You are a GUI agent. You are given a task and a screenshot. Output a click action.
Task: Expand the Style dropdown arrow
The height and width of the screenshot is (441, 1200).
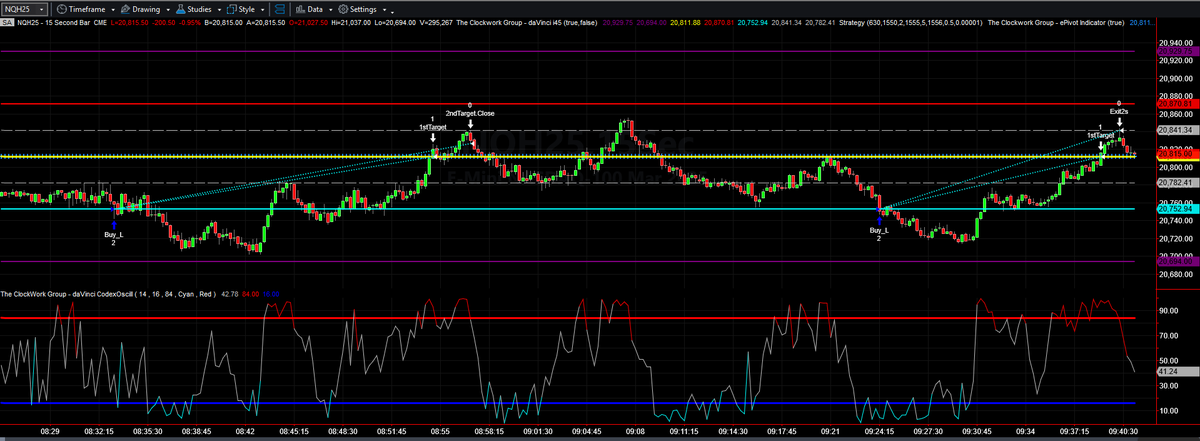click(x=263, y=8)
